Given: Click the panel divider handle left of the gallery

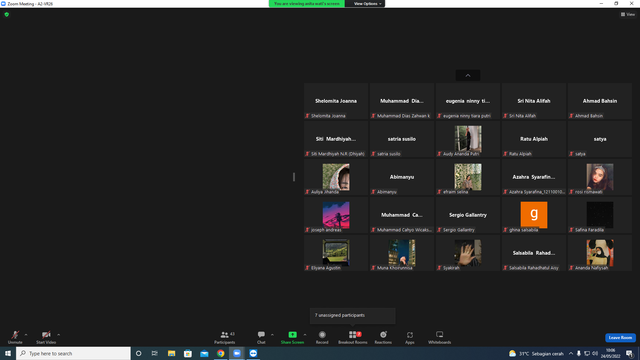Looking at the screenshot, I should click(x=294, y=177).
